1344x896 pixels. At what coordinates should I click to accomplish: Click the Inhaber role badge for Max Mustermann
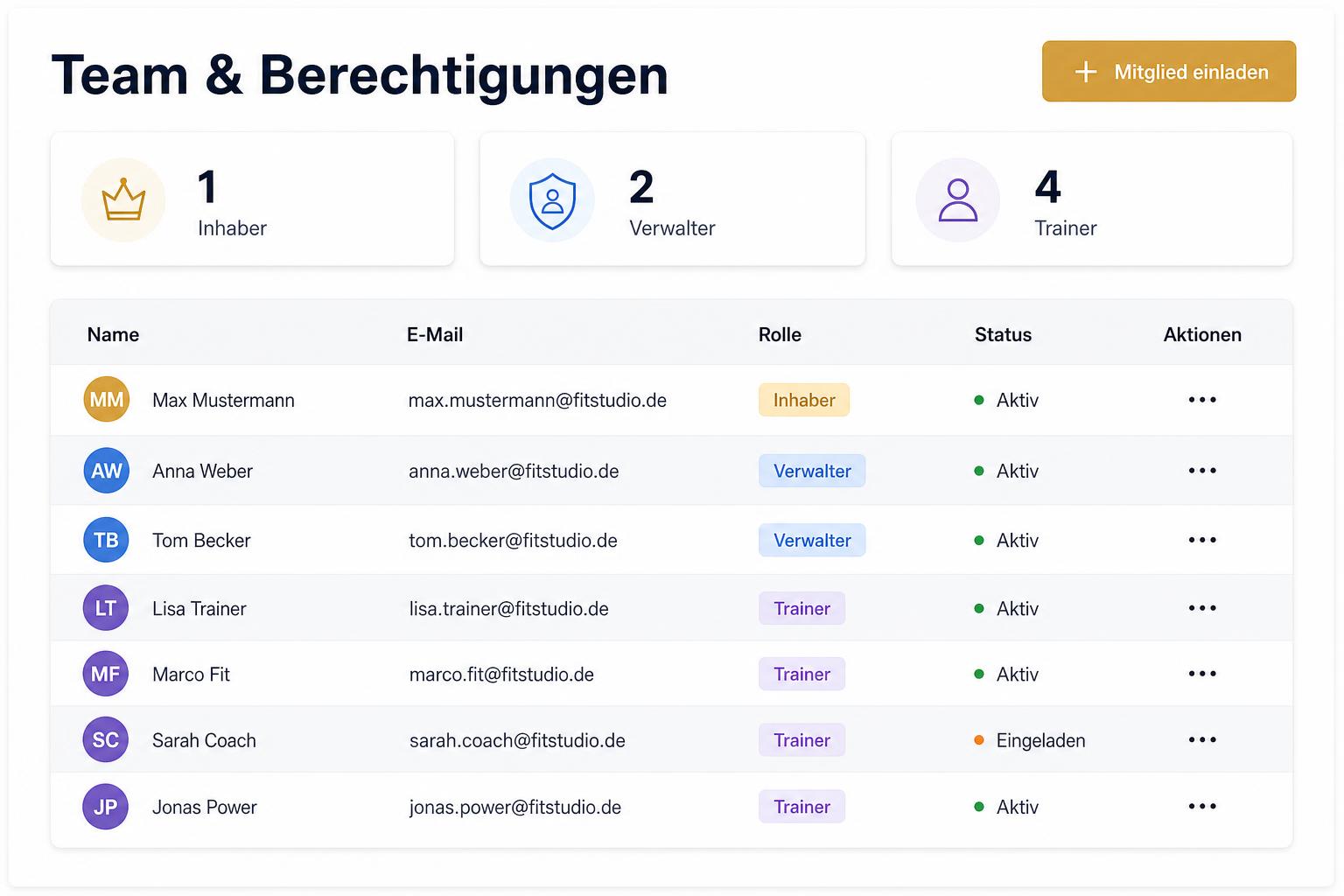[x=804, y=400]
